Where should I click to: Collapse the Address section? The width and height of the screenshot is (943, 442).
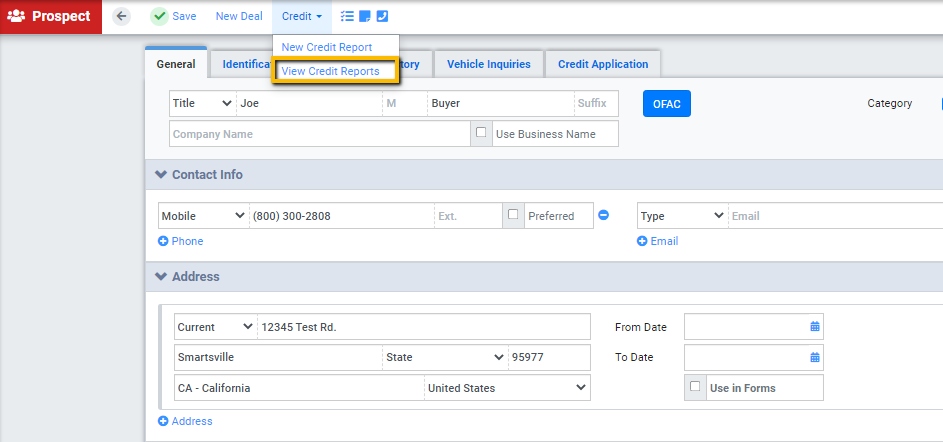(x=160, y=277)
